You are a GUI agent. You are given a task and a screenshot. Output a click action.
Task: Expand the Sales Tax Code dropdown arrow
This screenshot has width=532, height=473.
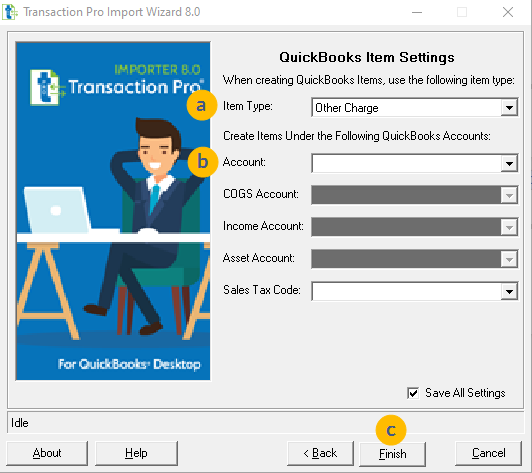pyautogui.click(x=509, y=291)
